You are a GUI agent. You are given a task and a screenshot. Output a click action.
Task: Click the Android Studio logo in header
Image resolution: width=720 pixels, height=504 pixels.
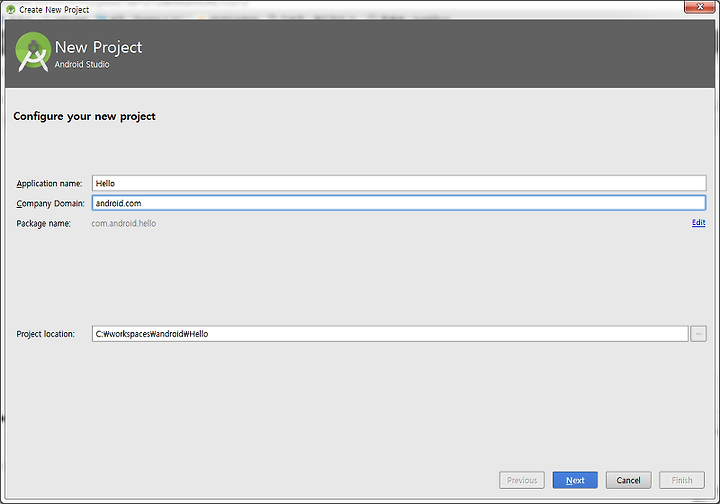pyautogui.click(x=33, y=52)
